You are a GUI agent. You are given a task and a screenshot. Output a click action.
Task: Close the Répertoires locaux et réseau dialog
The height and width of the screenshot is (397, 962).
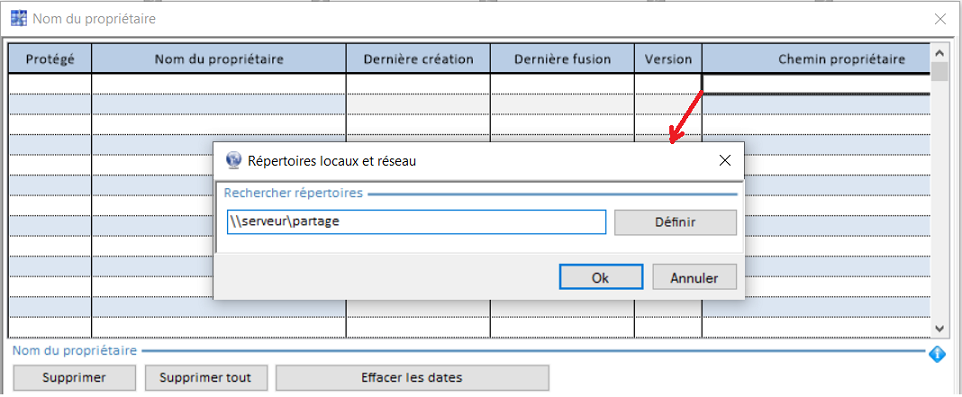pyautogui.click(x=725, y=161)
